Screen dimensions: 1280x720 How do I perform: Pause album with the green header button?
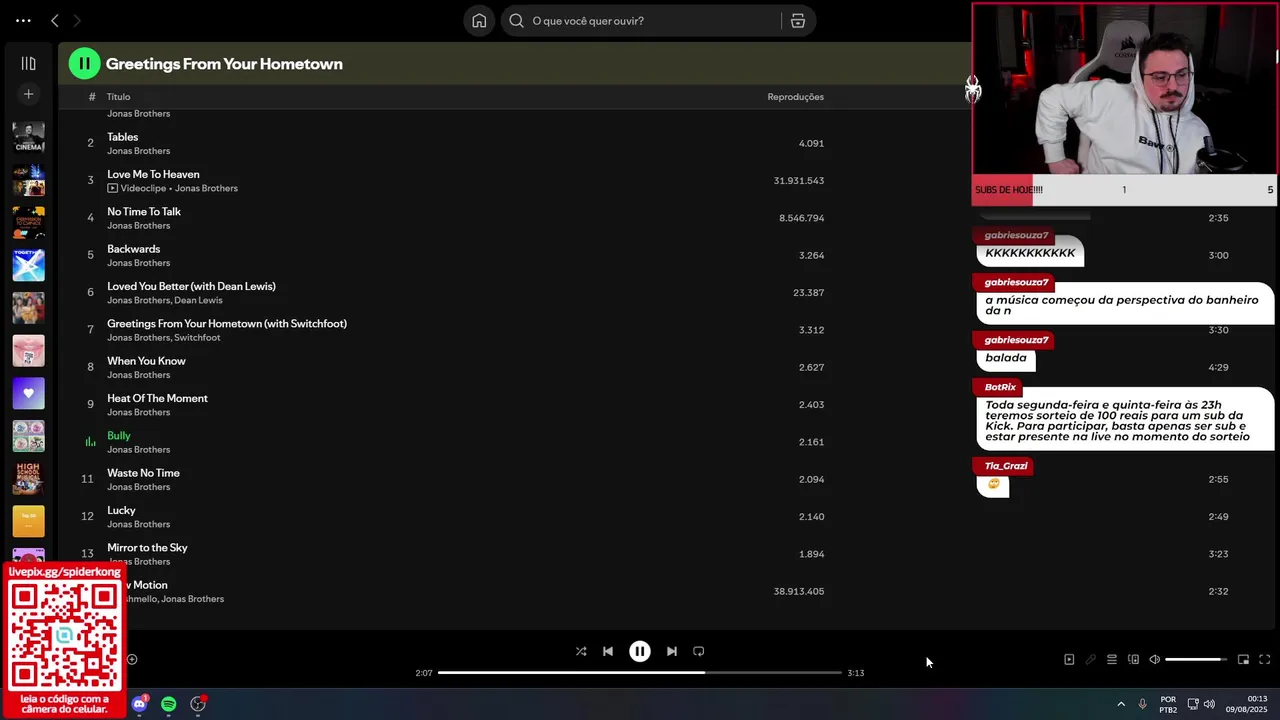coord(84,63)
